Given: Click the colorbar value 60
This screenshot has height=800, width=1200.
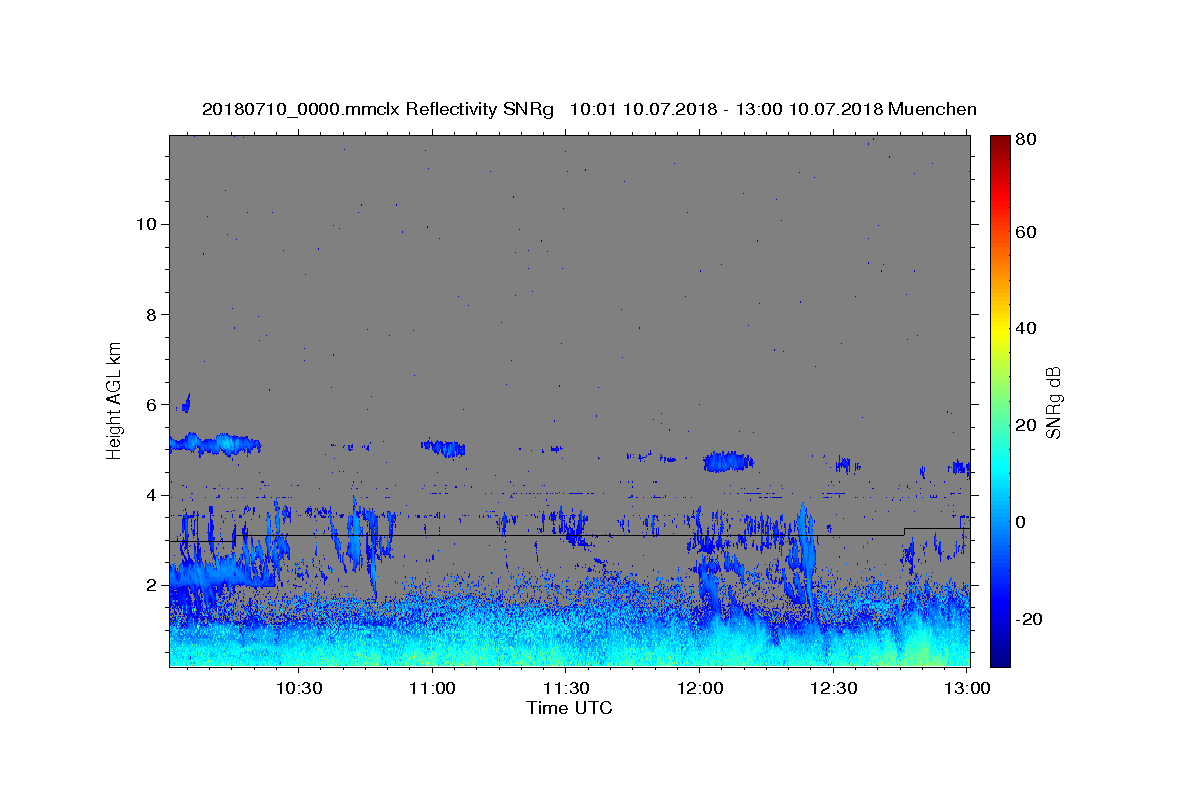Looking at the screenshot, I should click(1028, 232).
